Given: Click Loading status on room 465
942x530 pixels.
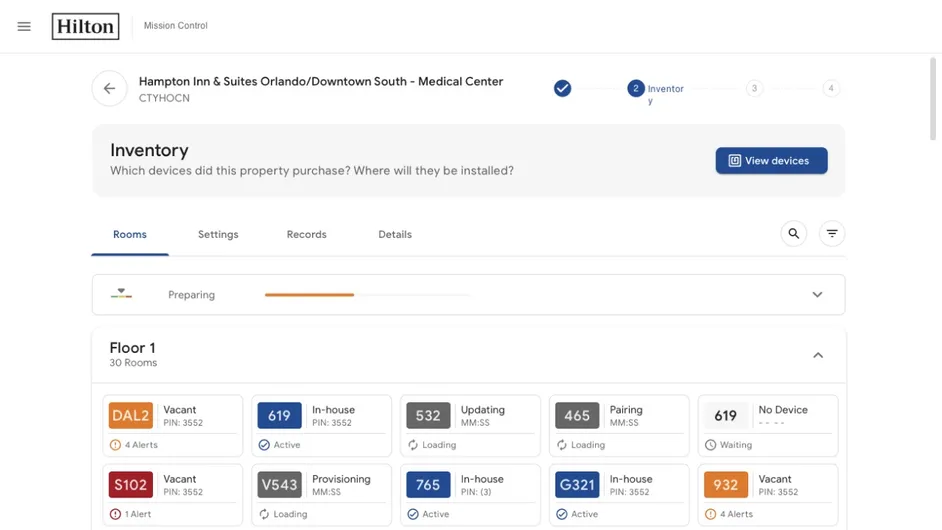Looking at the screenshot, I should (580, 445).
